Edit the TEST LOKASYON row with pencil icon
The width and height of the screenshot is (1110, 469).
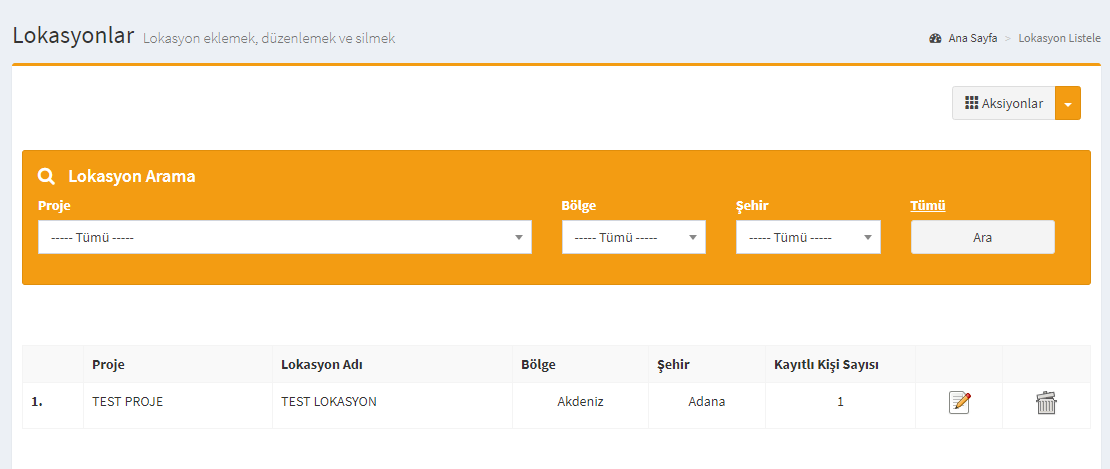[x=959, y=402]
